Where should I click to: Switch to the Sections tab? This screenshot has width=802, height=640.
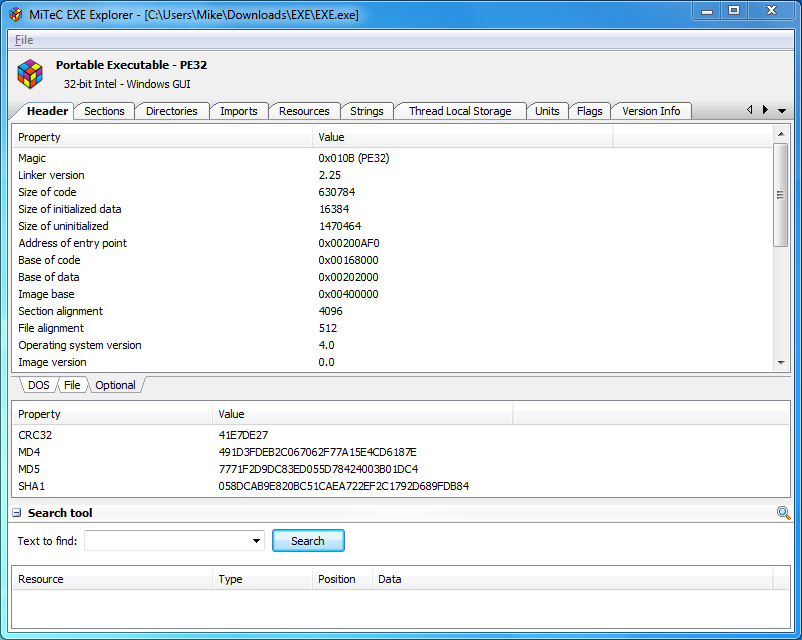(104, 111)
